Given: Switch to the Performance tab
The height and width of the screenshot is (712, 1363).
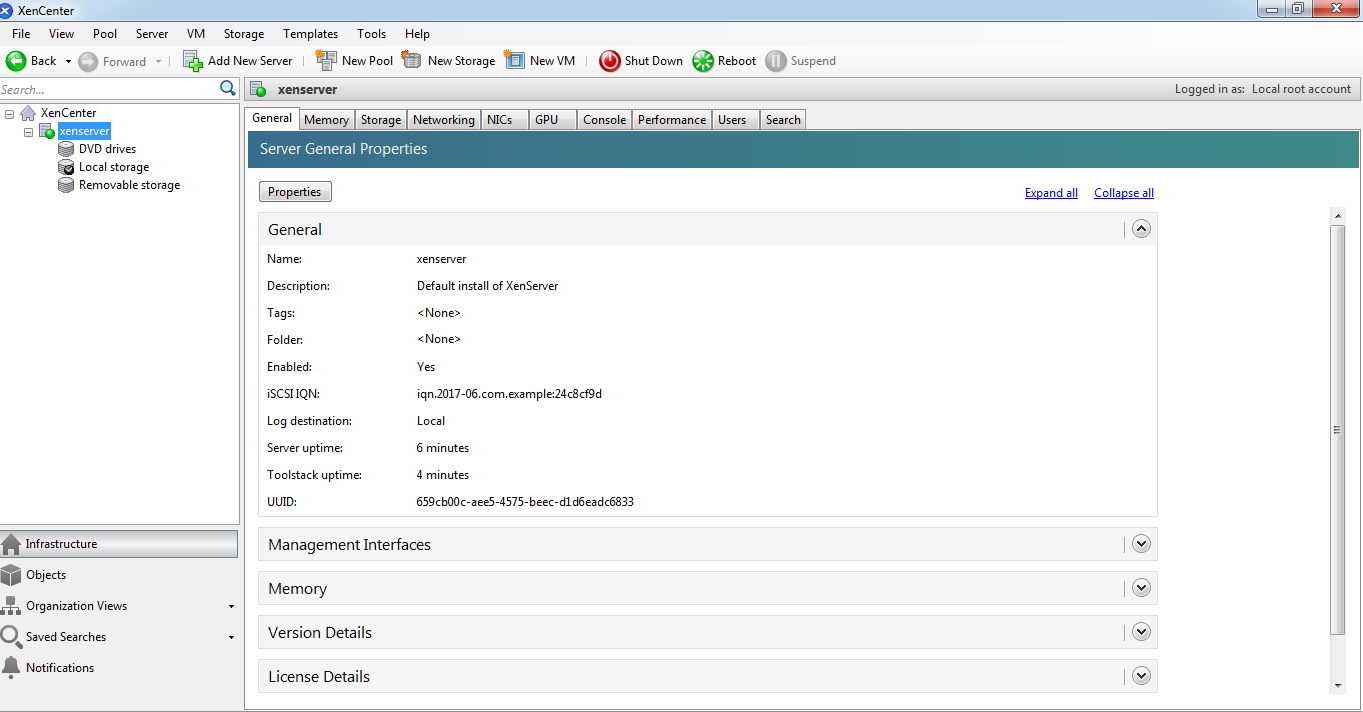Looking at the screenshot, I should (672, 120).
